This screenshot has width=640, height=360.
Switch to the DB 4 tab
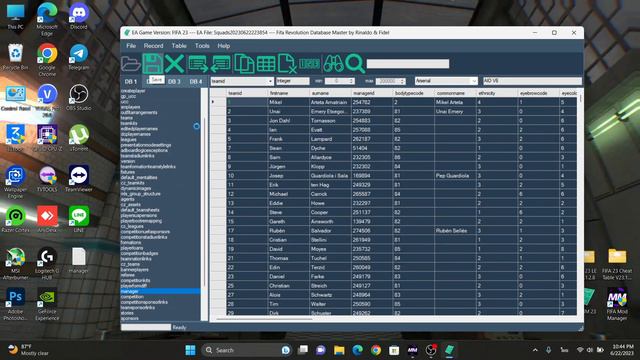pos(196,81)
